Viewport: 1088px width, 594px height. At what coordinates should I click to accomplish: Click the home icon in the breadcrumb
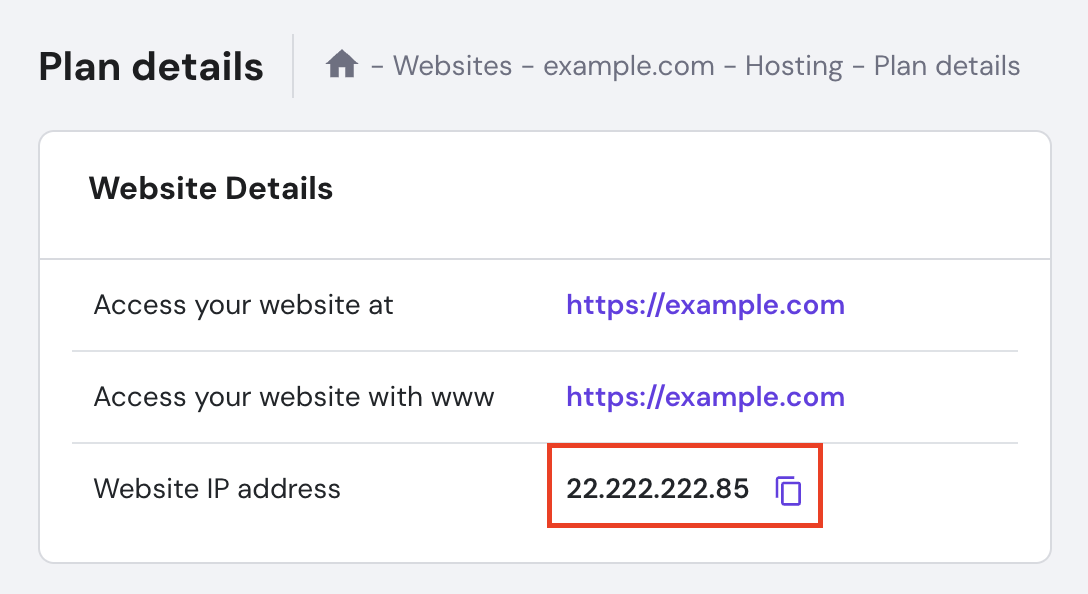[x=342, y=64]
